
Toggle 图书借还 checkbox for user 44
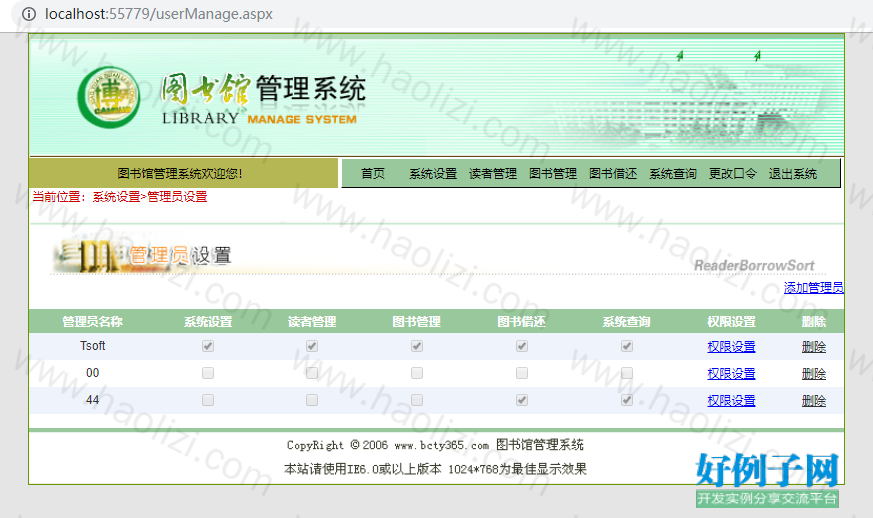tap(522, 400)
